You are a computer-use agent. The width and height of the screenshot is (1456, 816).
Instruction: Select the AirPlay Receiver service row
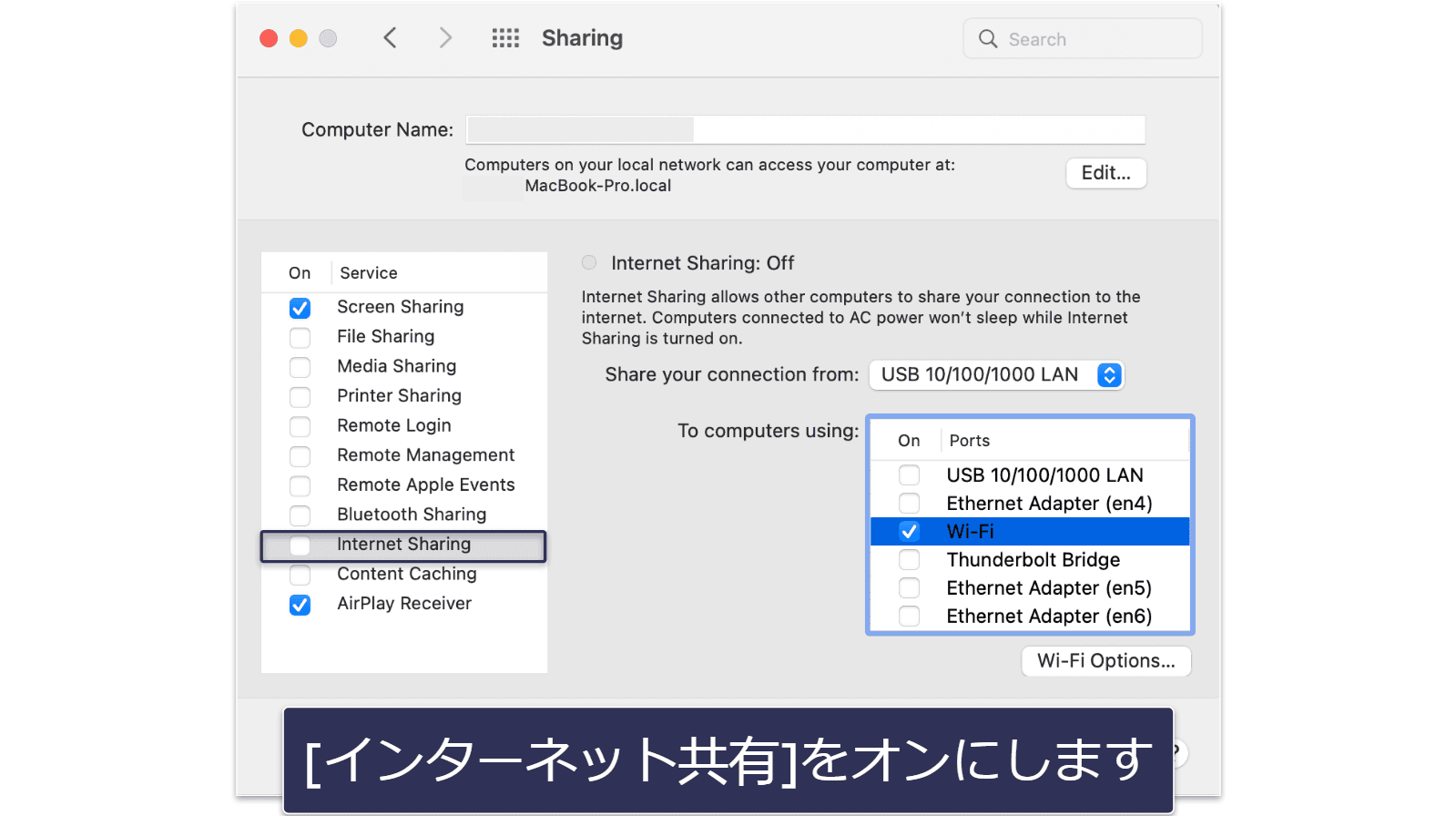(404, 604)
